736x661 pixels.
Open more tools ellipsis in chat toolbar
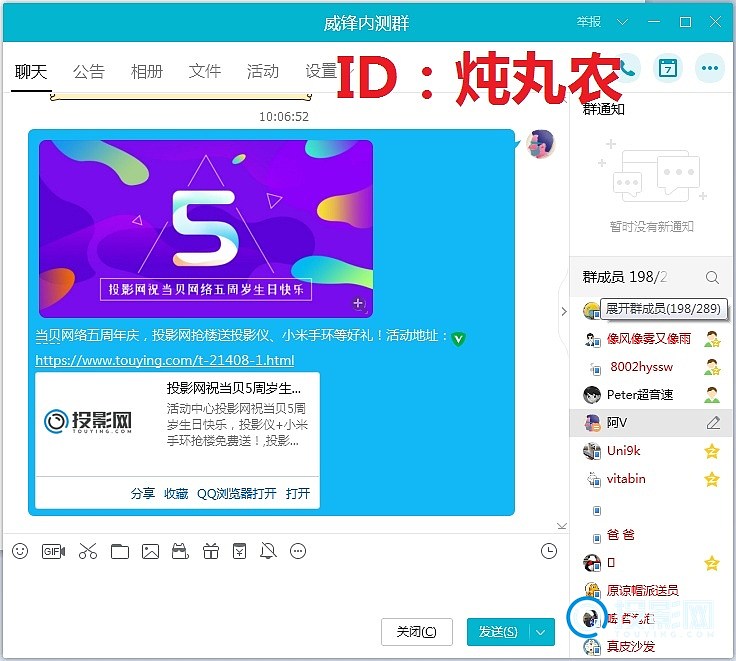[x=298, y=551]
